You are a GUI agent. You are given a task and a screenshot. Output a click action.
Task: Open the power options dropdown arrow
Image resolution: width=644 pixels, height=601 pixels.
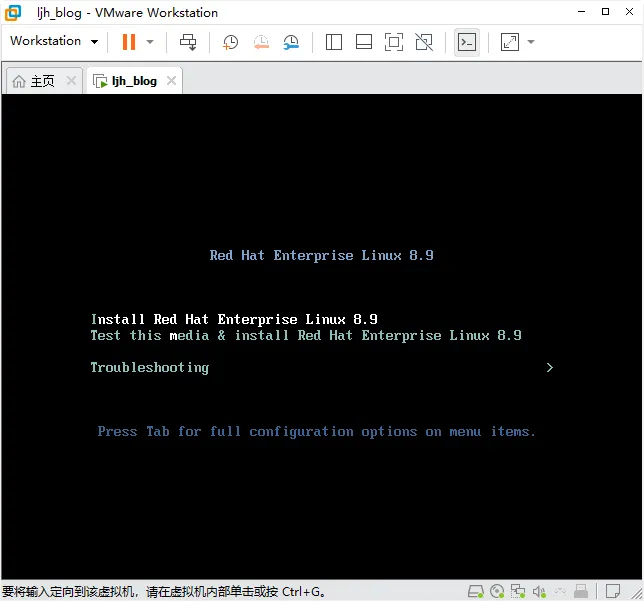click(x=150, y=41)
